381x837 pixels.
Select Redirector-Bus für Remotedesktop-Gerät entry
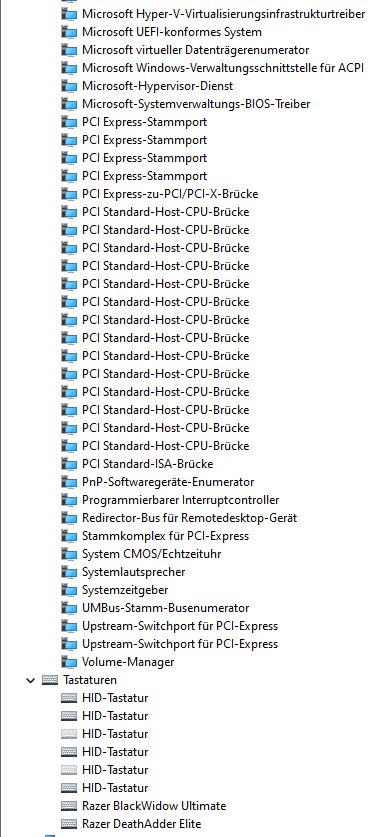click(189, 518)
